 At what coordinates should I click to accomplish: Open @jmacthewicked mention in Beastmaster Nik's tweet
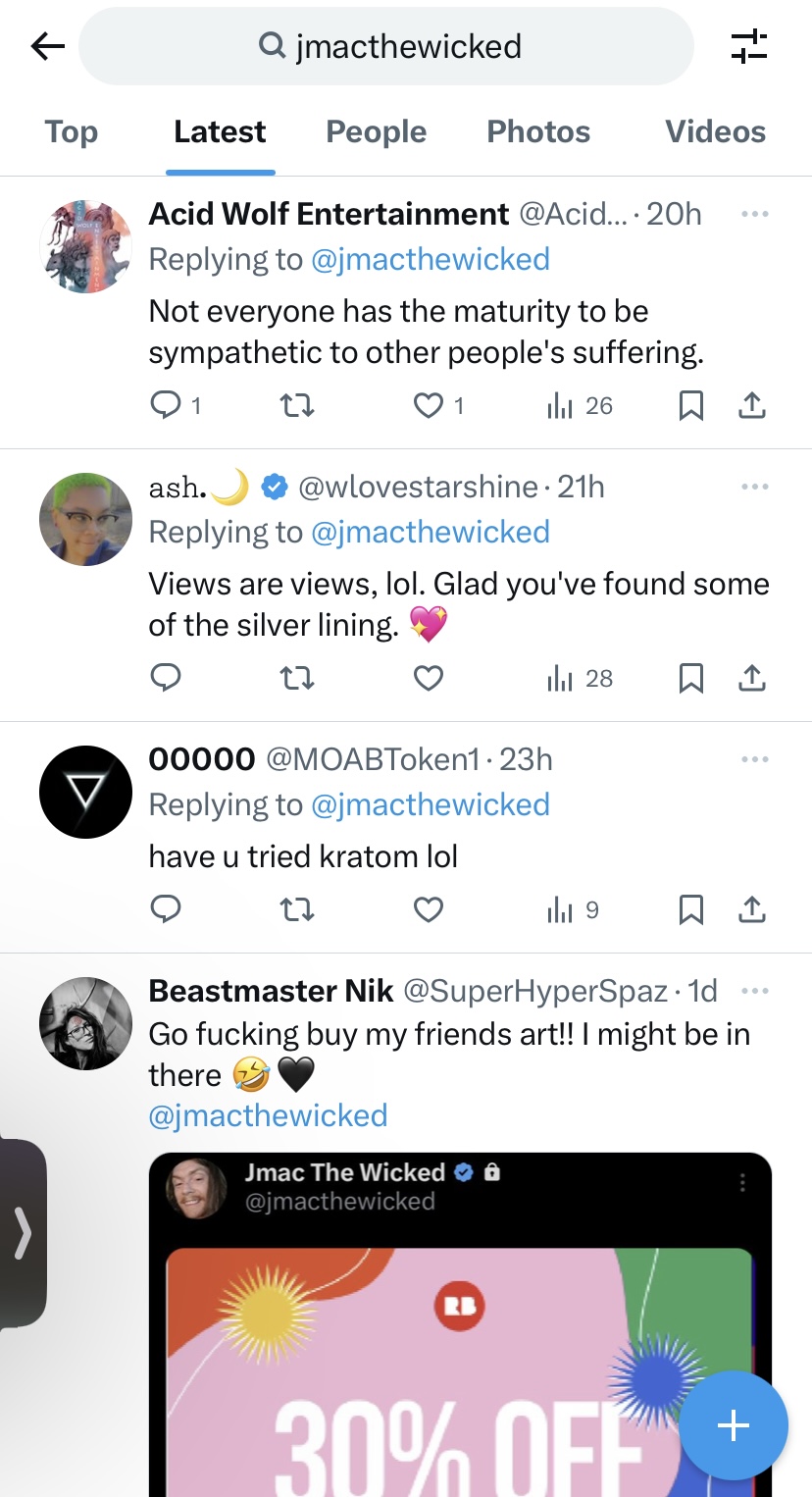(x=268, y=1115)
